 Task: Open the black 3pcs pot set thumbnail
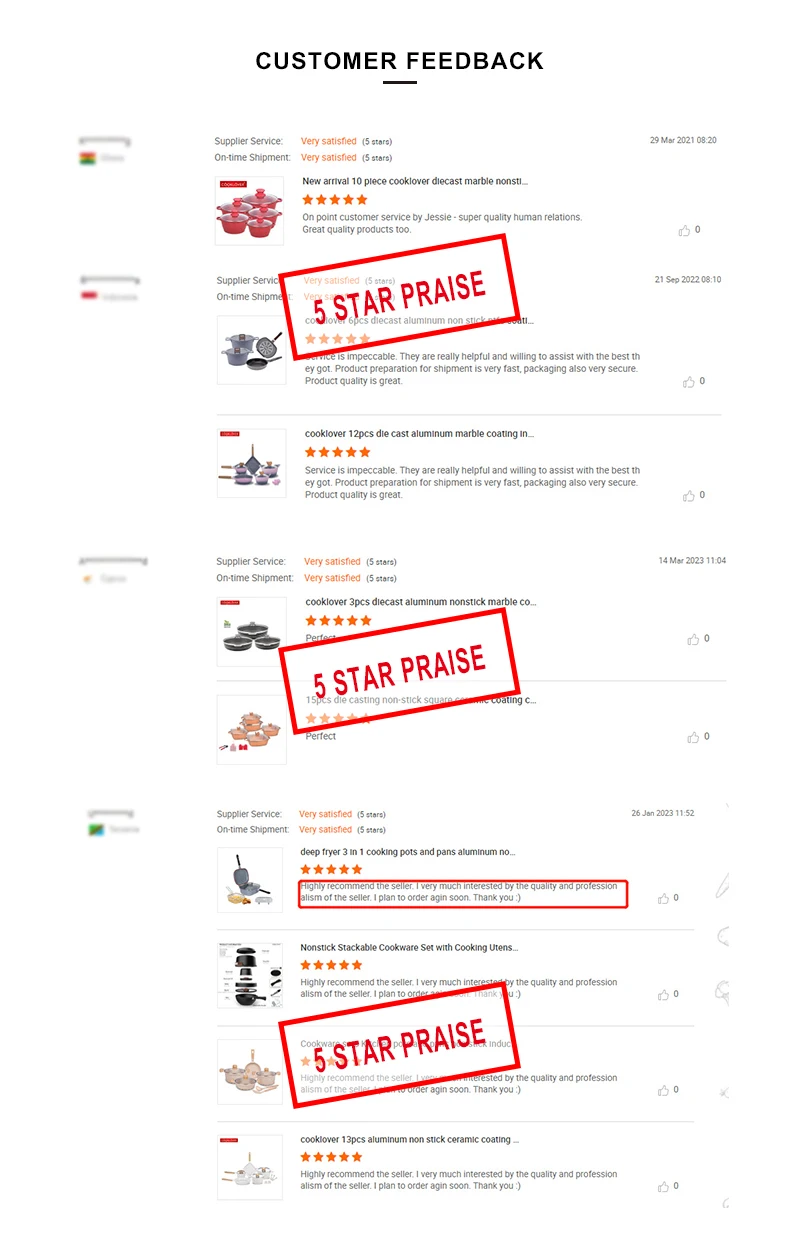click(x=251, y=632)
